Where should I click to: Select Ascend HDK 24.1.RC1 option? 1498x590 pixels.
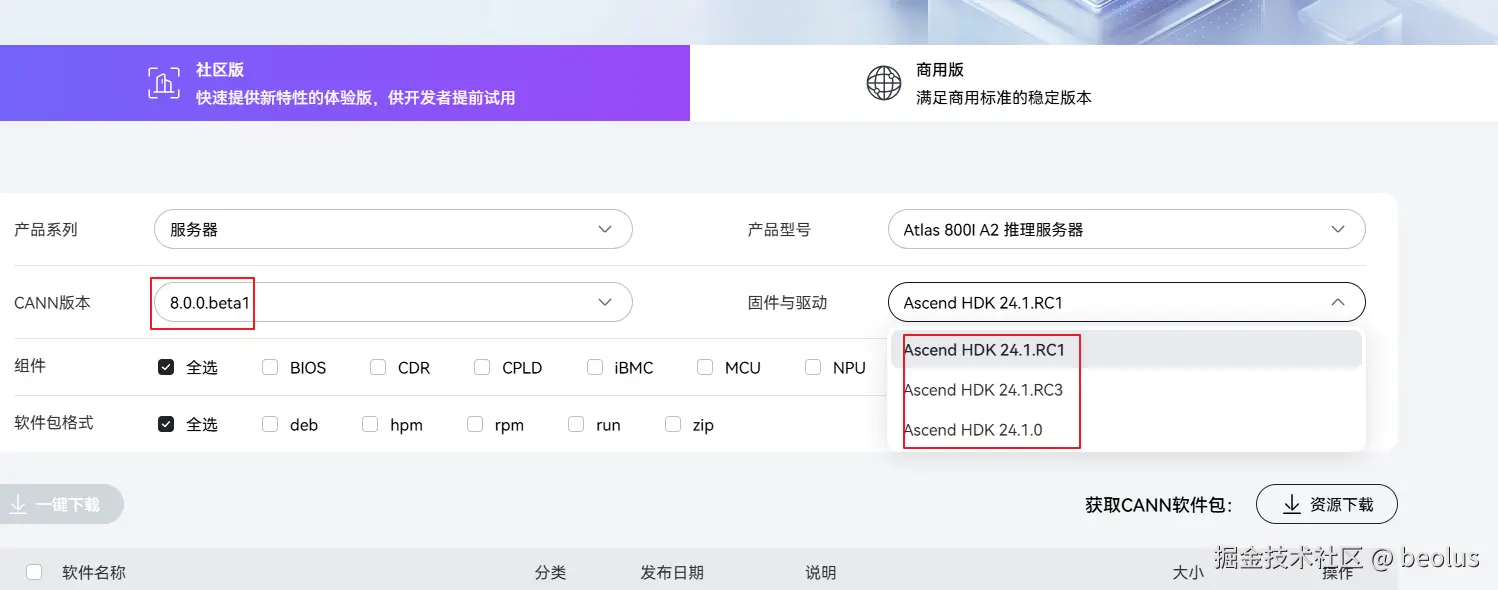point(984,350)
